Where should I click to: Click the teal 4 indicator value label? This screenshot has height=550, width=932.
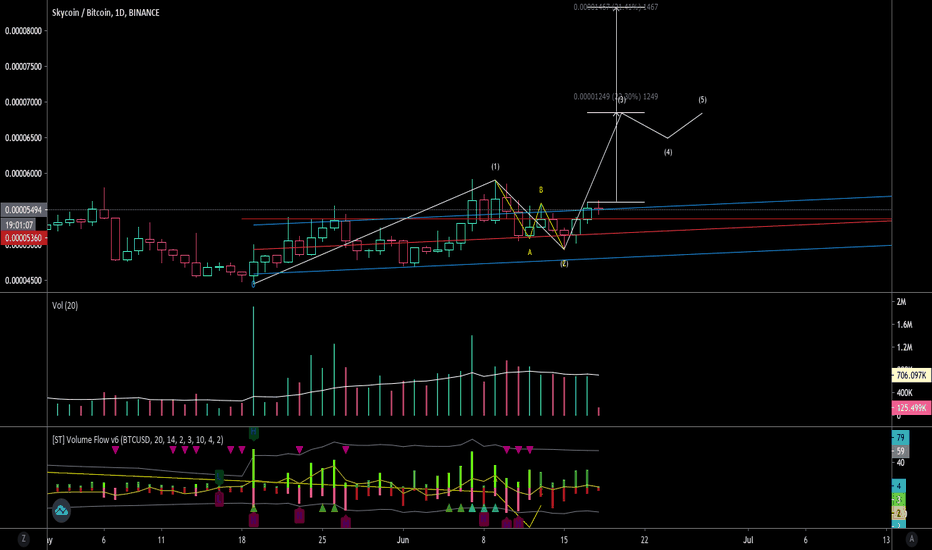pyautogui.click(x=899, y=486)
